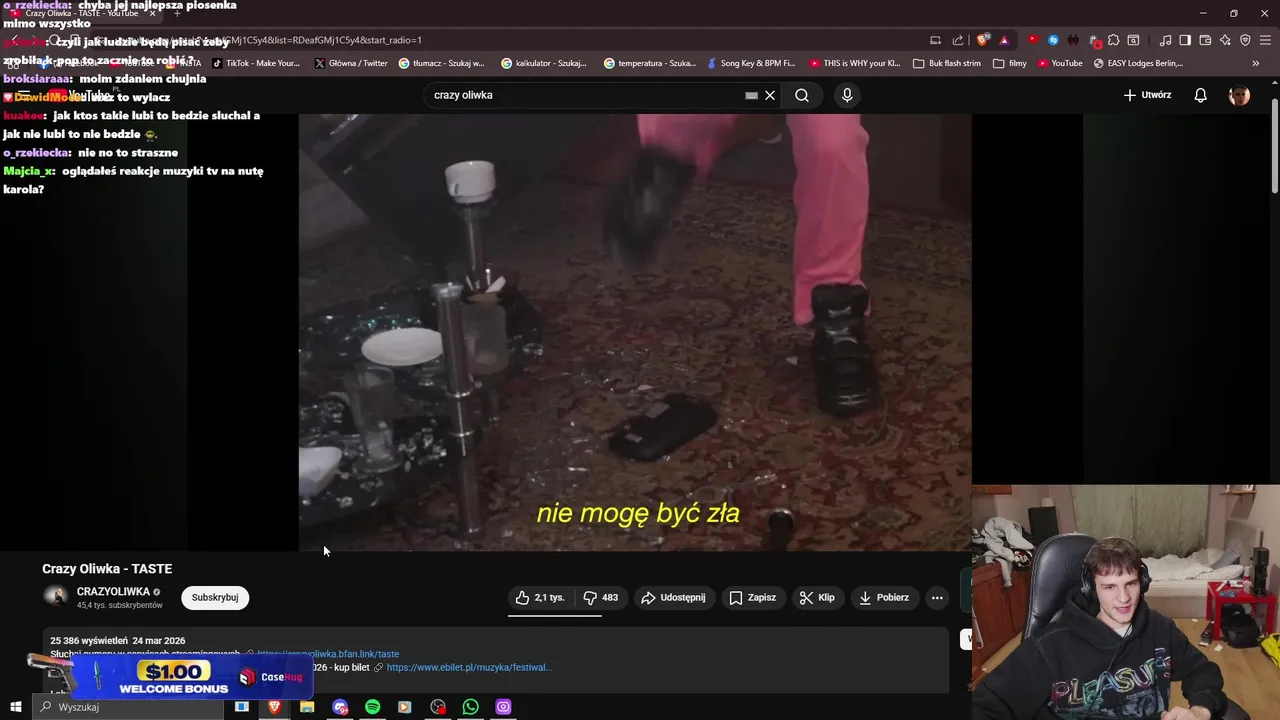The image size is (1280, 720).
Task: Open the 'EASY Lodges Berlin' bookmark
Action: click(x=1138, y=63)
